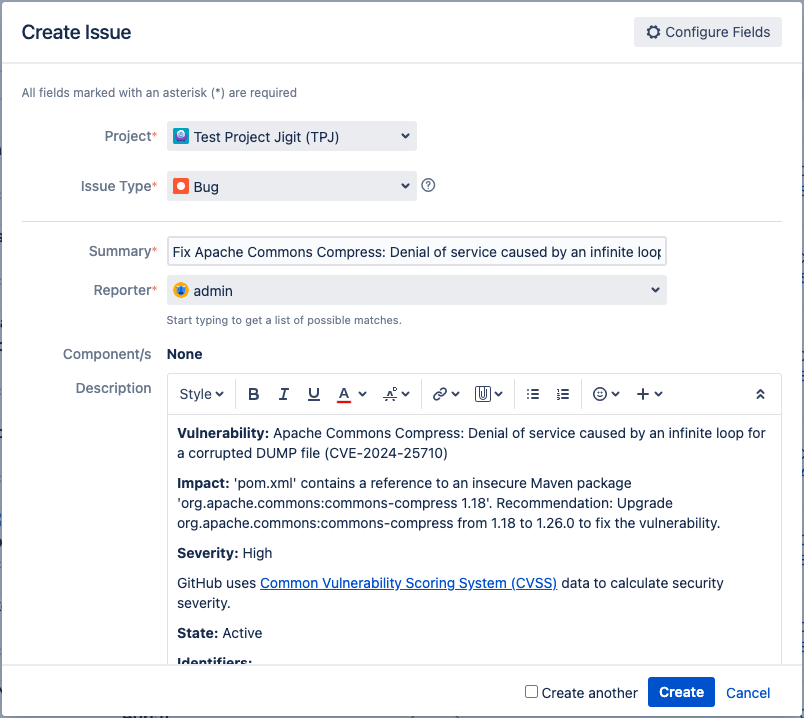Insert a bullet list in description
Image resolution: width=804 pixels, height=718 pixels.
(x=533, y=394)
